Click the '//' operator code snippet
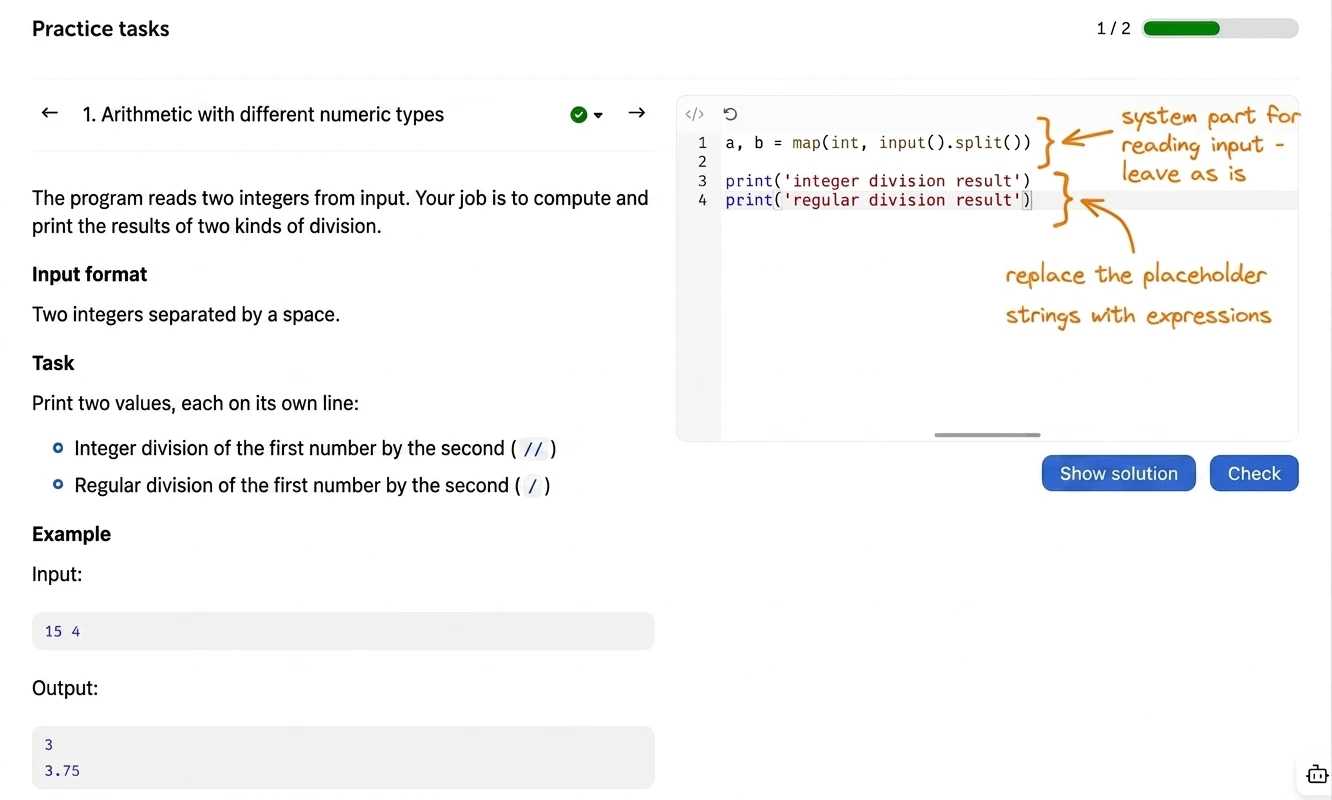 pos(533,449)
